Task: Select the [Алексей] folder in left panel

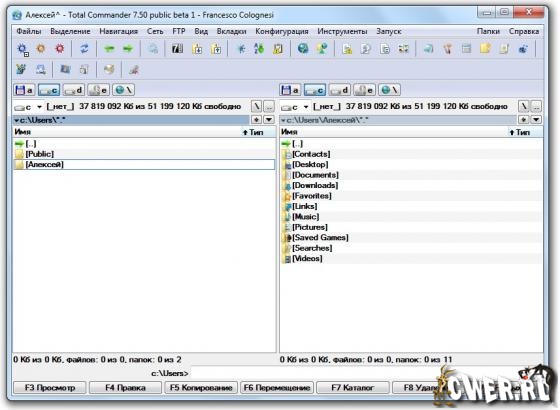Action: [144, 164]
